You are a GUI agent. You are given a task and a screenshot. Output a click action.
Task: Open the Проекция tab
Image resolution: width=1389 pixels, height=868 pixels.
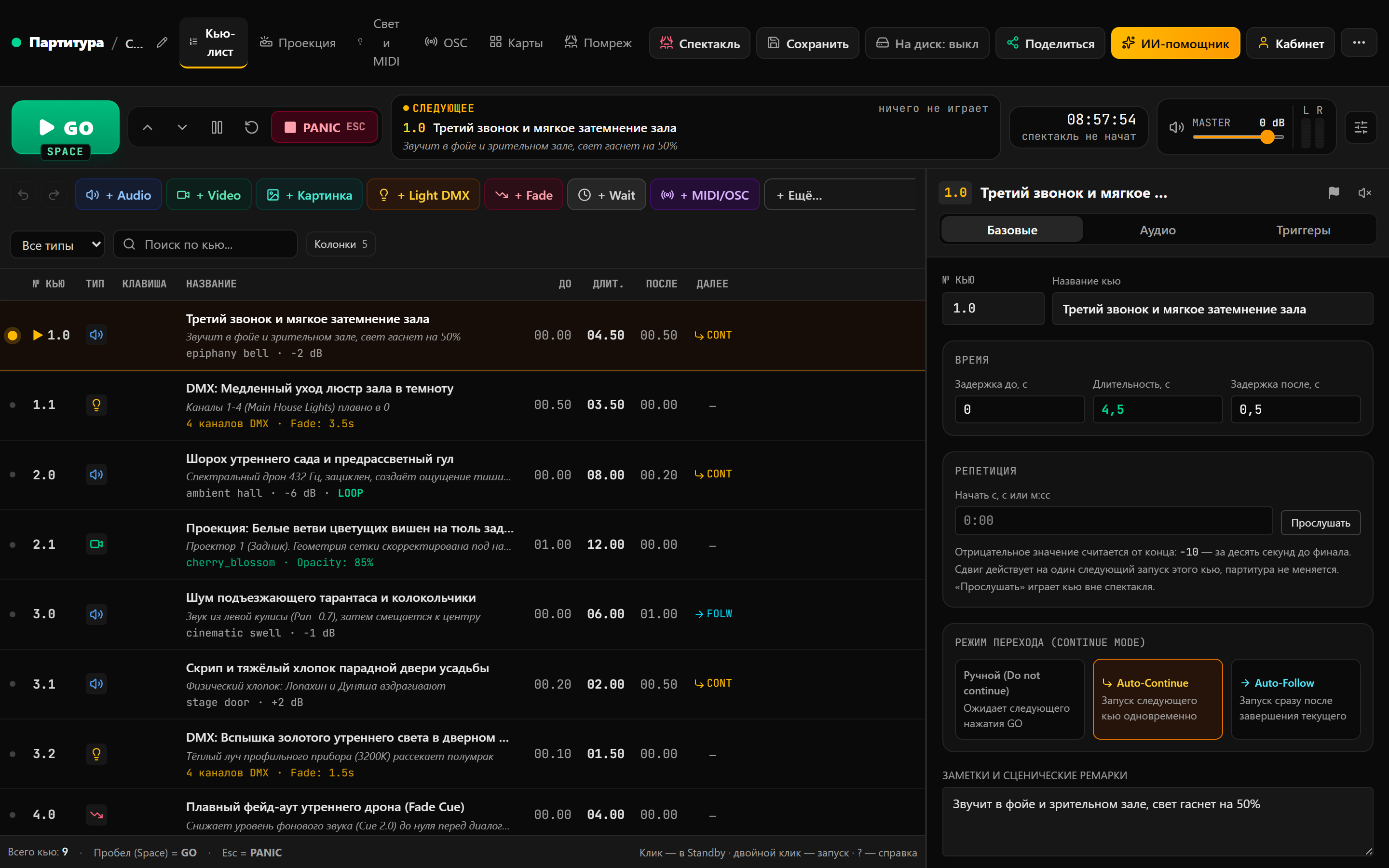click(x=297, y=43)
